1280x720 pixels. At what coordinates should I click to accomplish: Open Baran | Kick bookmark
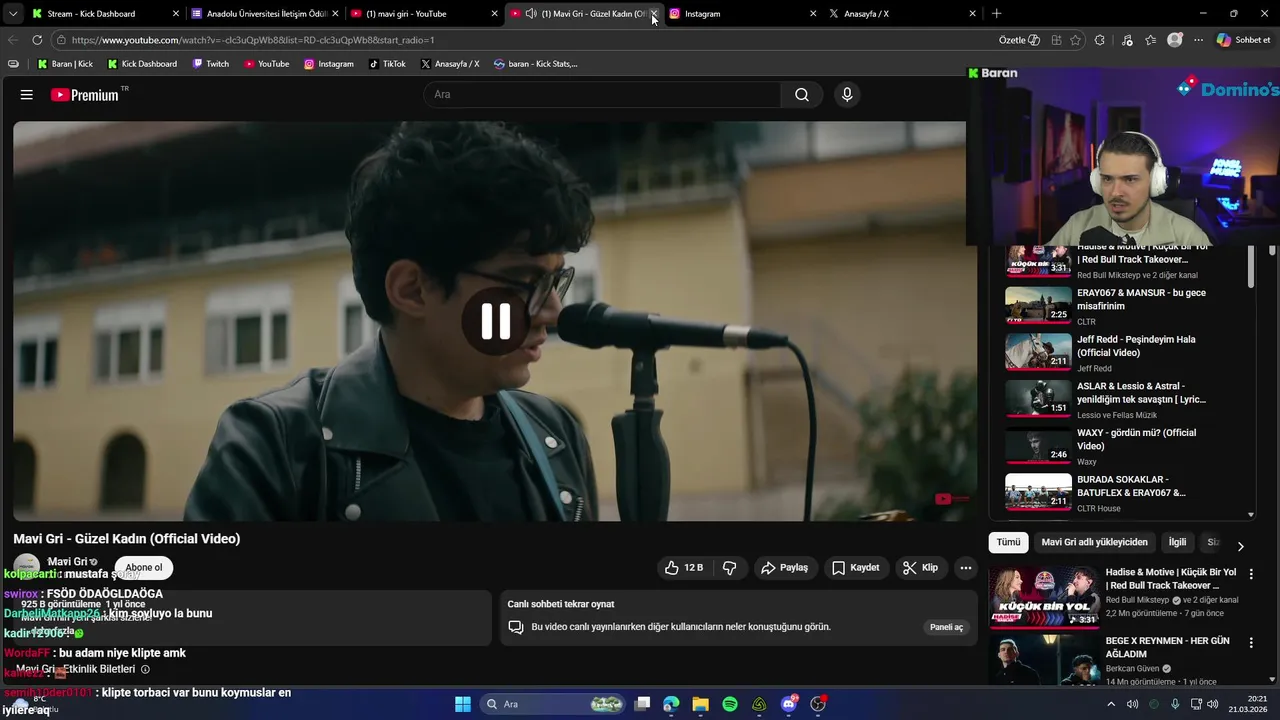tap(65, 64)
